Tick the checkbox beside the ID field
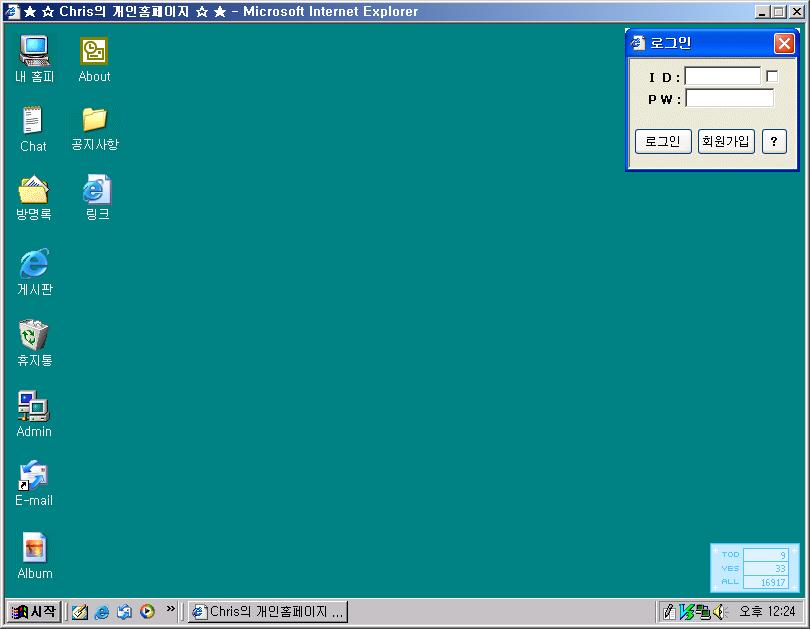Viewport: 810px width, 629px height. (x=772, y=77)
